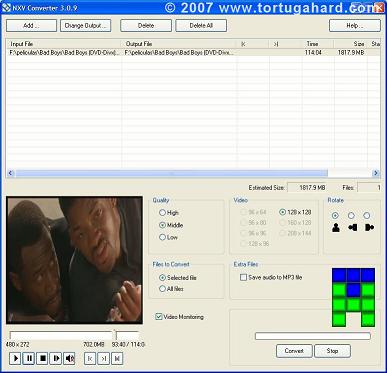387x373 pixels.
Task: Mute the preview audio speaker icon
Action: point(69,358)
